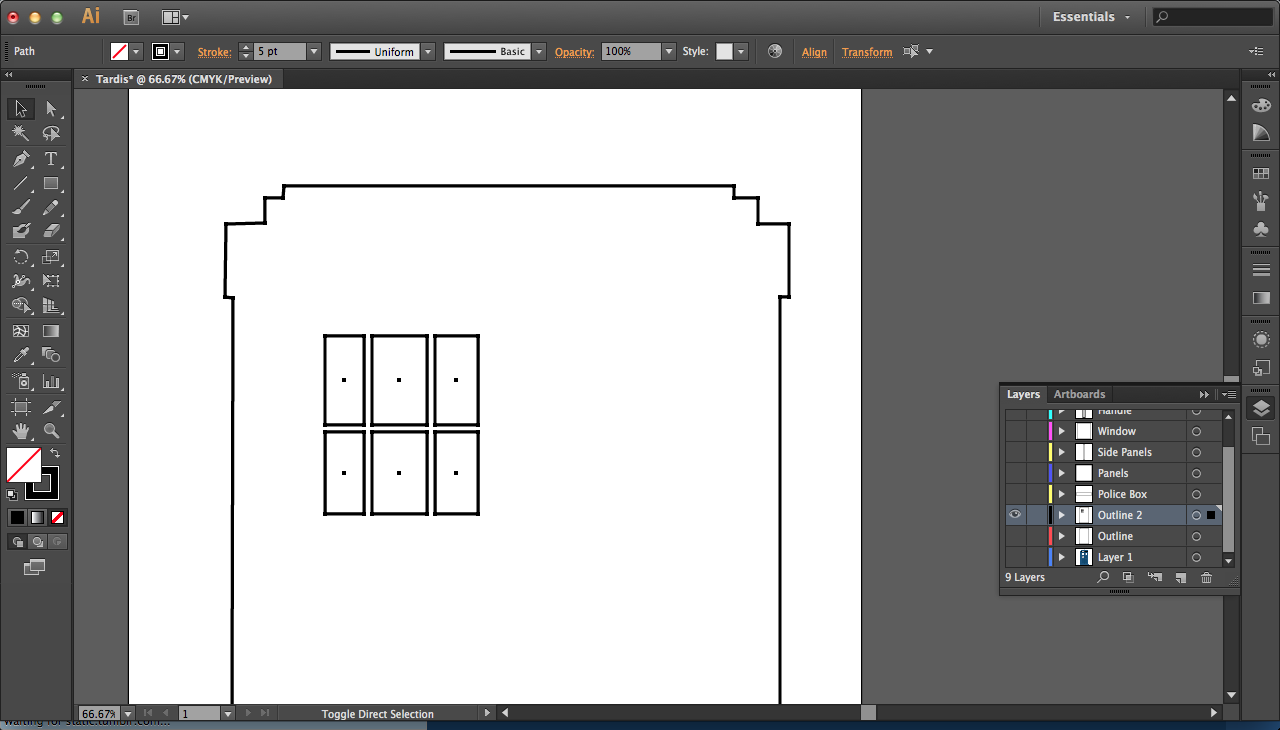The width and height of the screenshot is (1280, 730).
Task: Select the Hand tool
Action: 21,431
